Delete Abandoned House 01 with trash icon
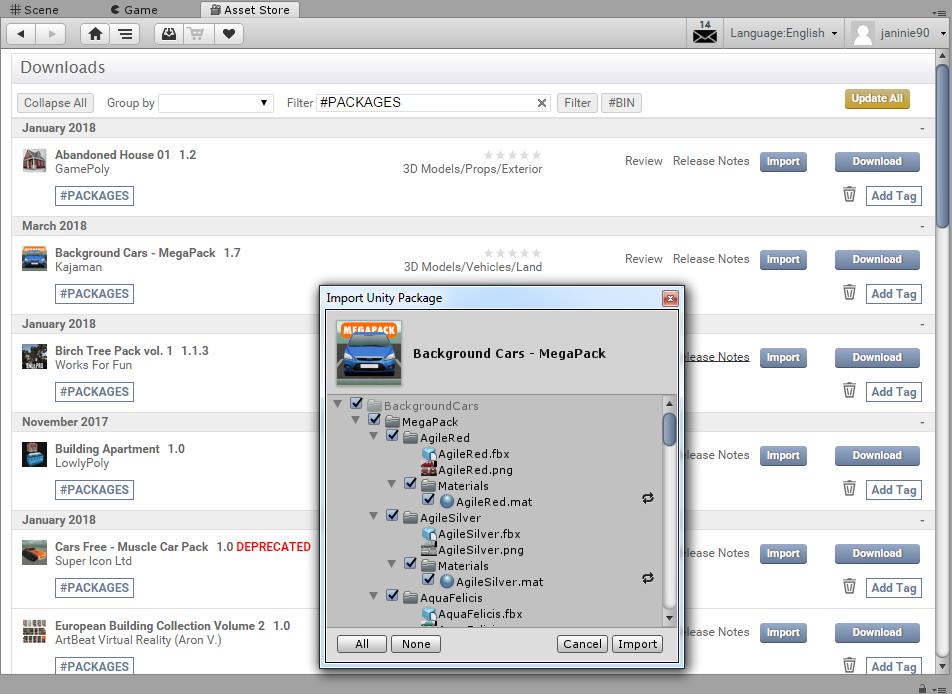Viewport: 952px width, 694px height. pos(849,194)
